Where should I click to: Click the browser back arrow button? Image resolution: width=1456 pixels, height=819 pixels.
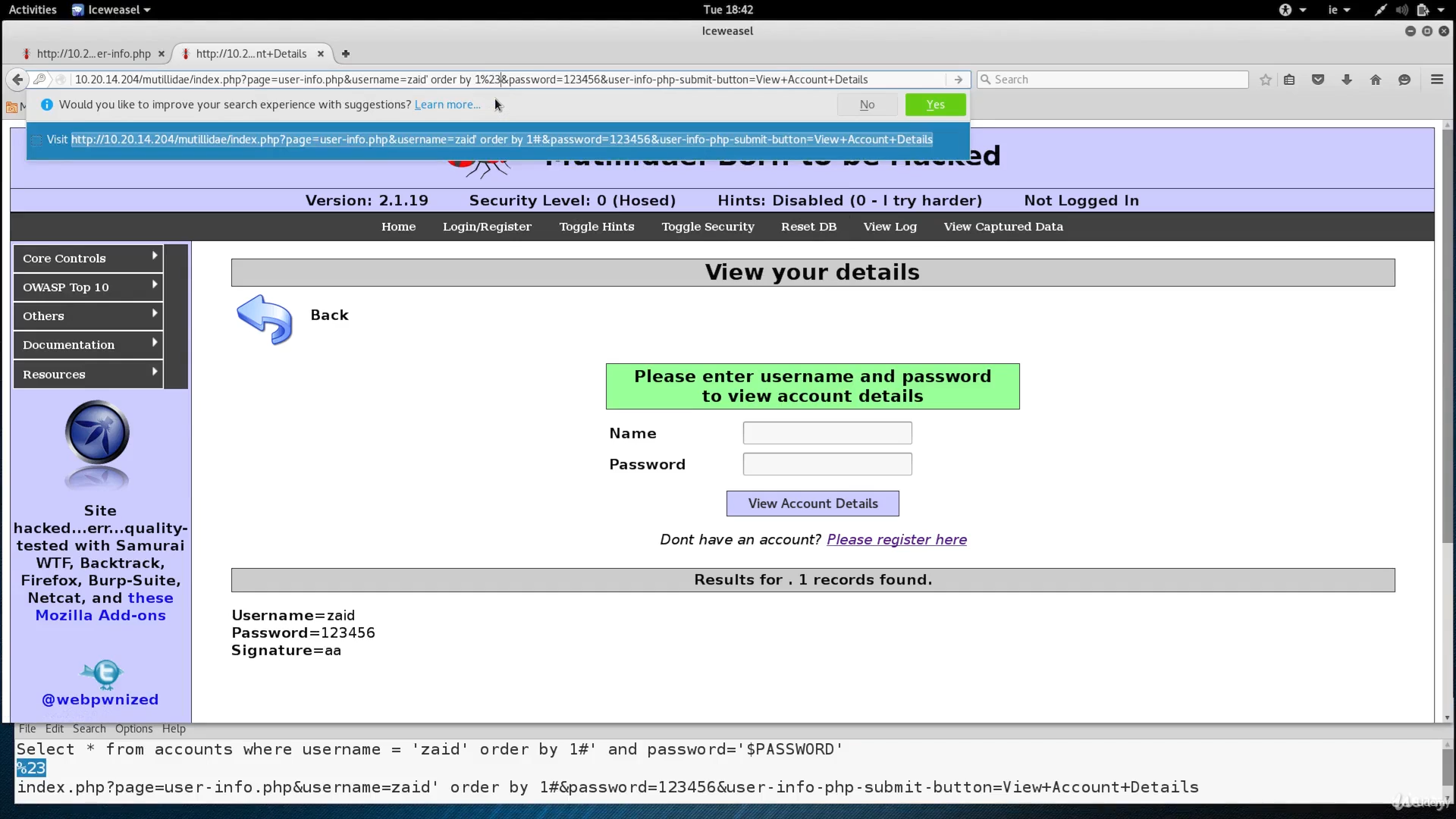pos(17,80)
